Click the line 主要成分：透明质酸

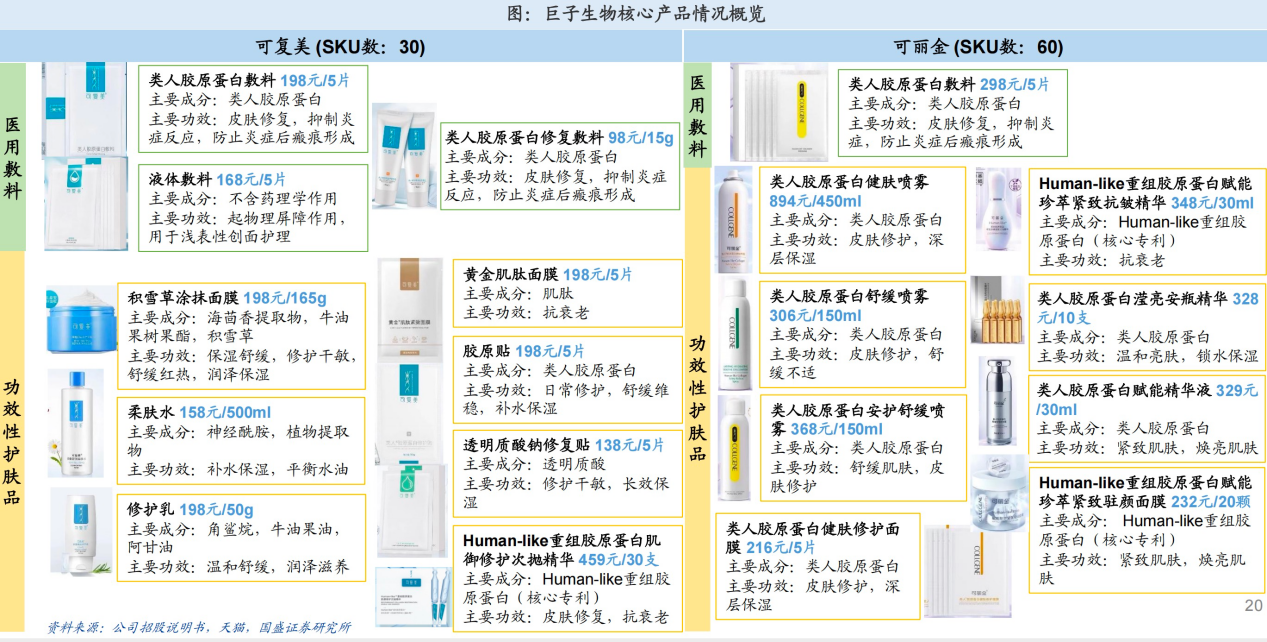pyautogui.click(x=534, y=464)
